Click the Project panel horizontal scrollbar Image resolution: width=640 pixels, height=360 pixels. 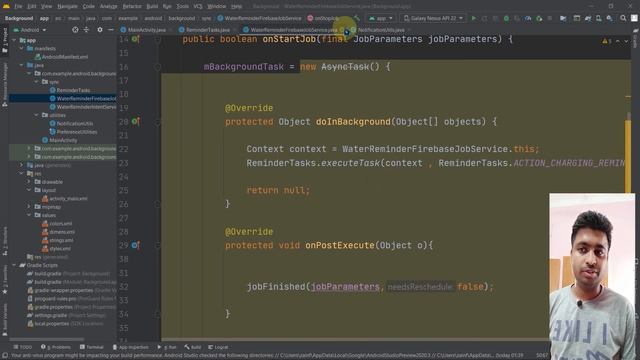47,339
